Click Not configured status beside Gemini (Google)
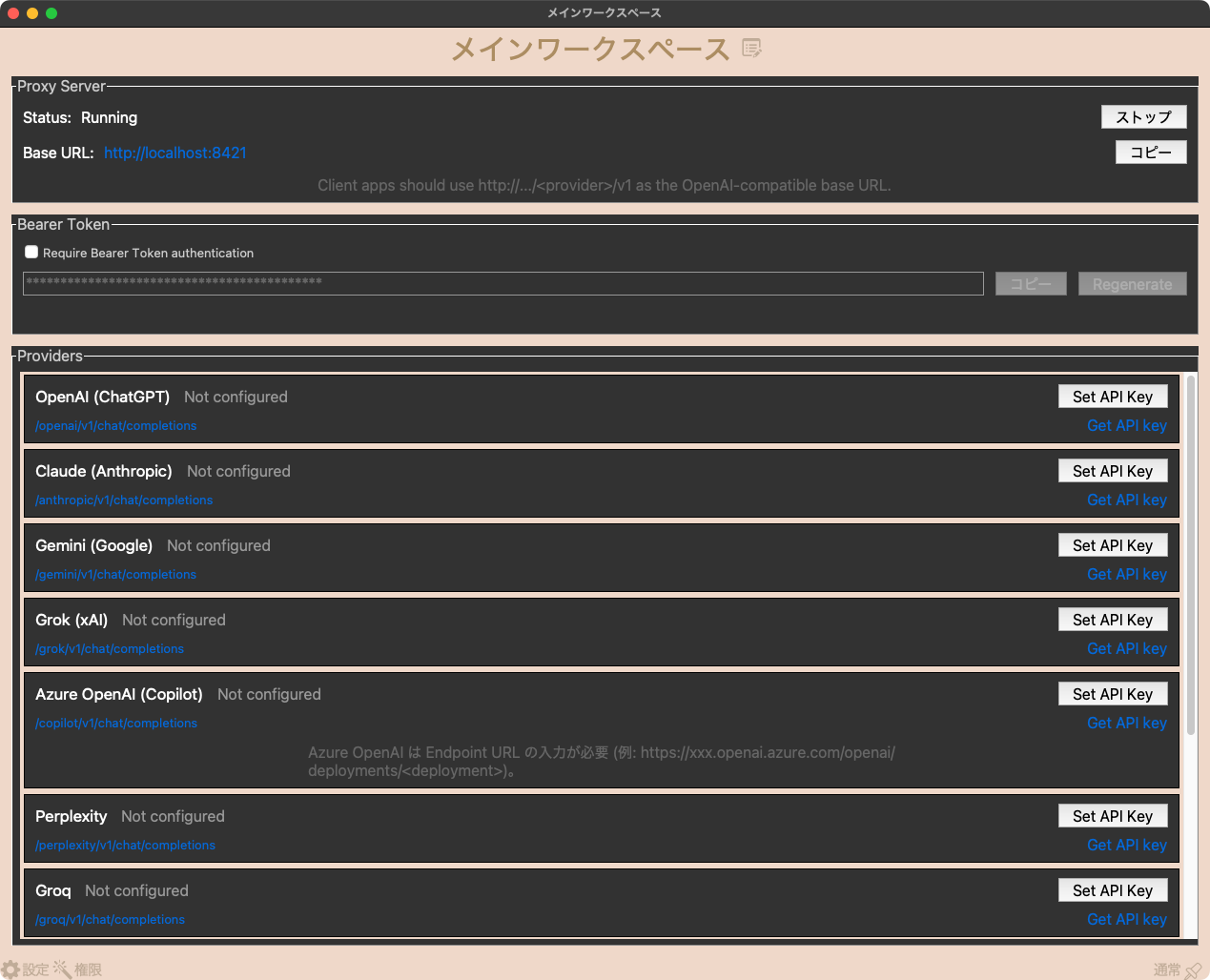Image resolution: width=1210 pixels, height=980 pixels. point(218,545)
